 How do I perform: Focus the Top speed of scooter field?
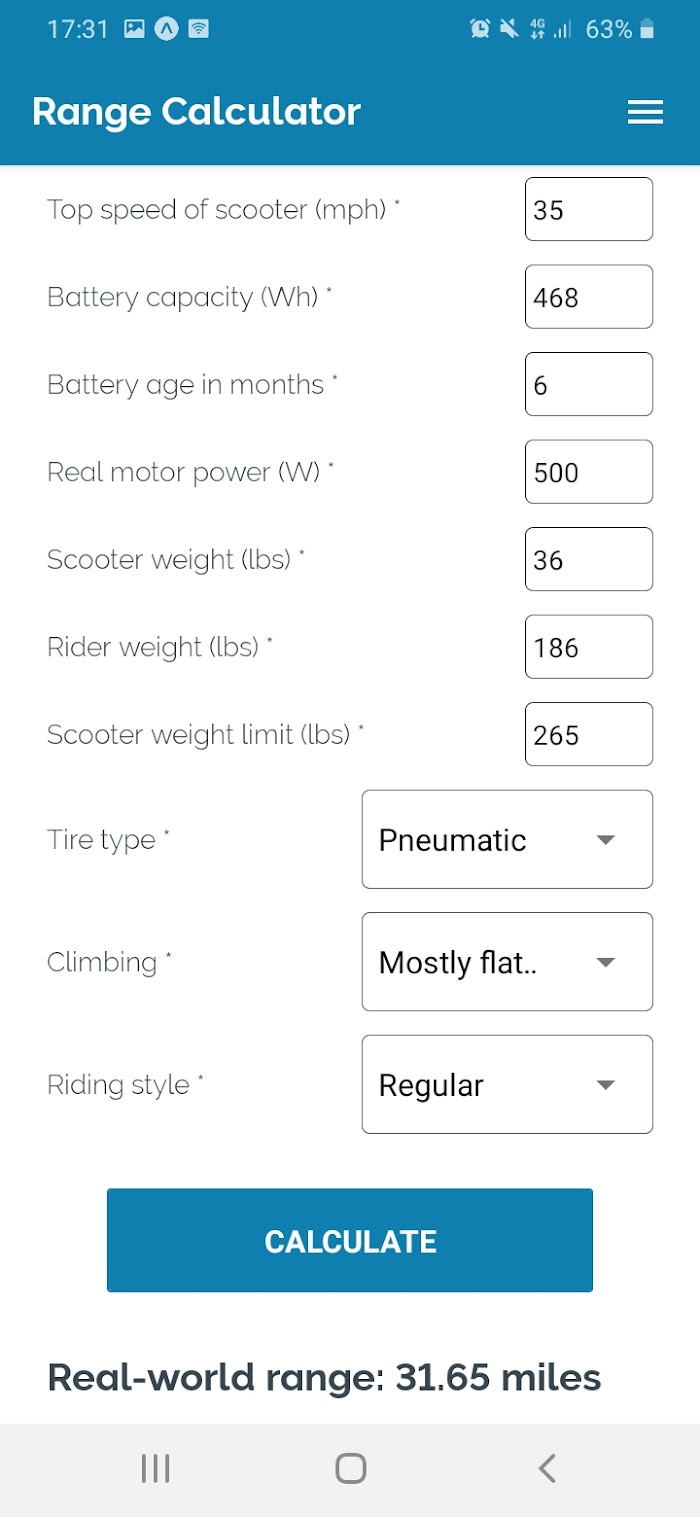pyautogui.click(x=589, y=209)
